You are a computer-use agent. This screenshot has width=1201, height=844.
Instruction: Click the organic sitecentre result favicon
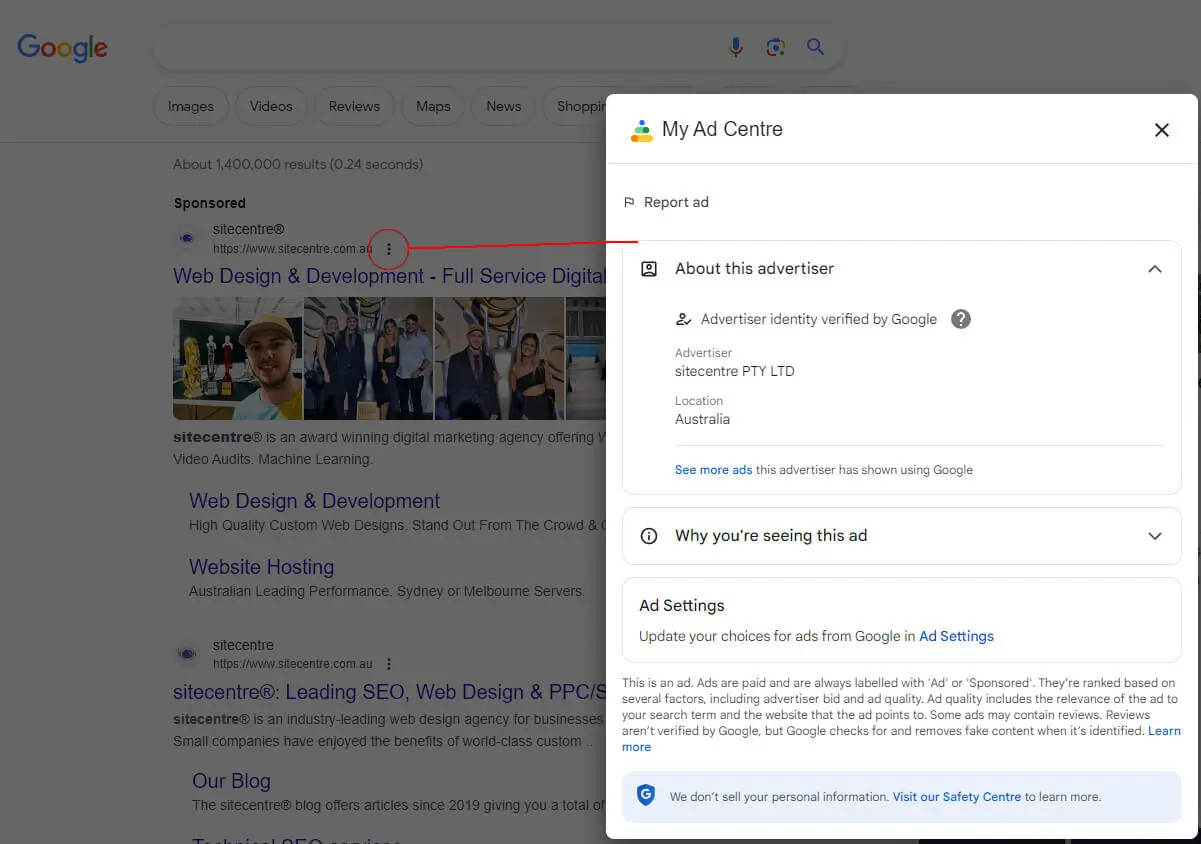pyautogui.click(x=187, y=654)
